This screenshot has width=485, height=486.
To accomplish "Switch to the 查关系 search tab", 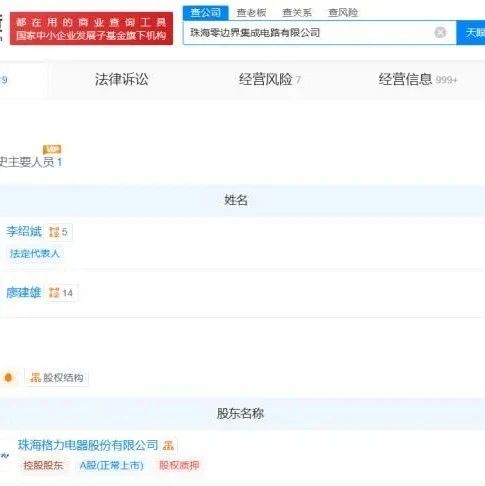I will pyautogui.click(x=297, y=13).
